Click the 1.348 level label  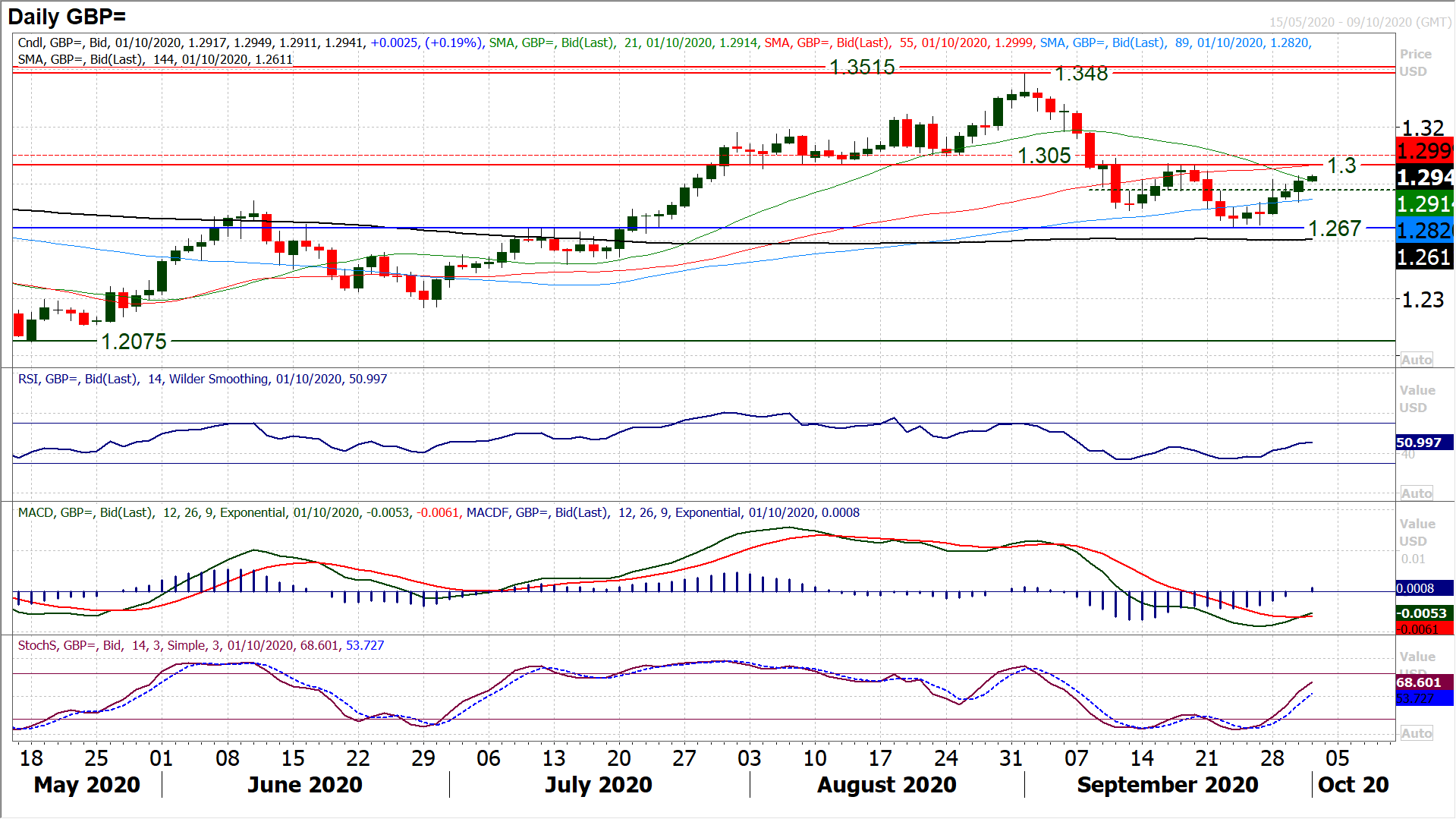[1082, 74]
